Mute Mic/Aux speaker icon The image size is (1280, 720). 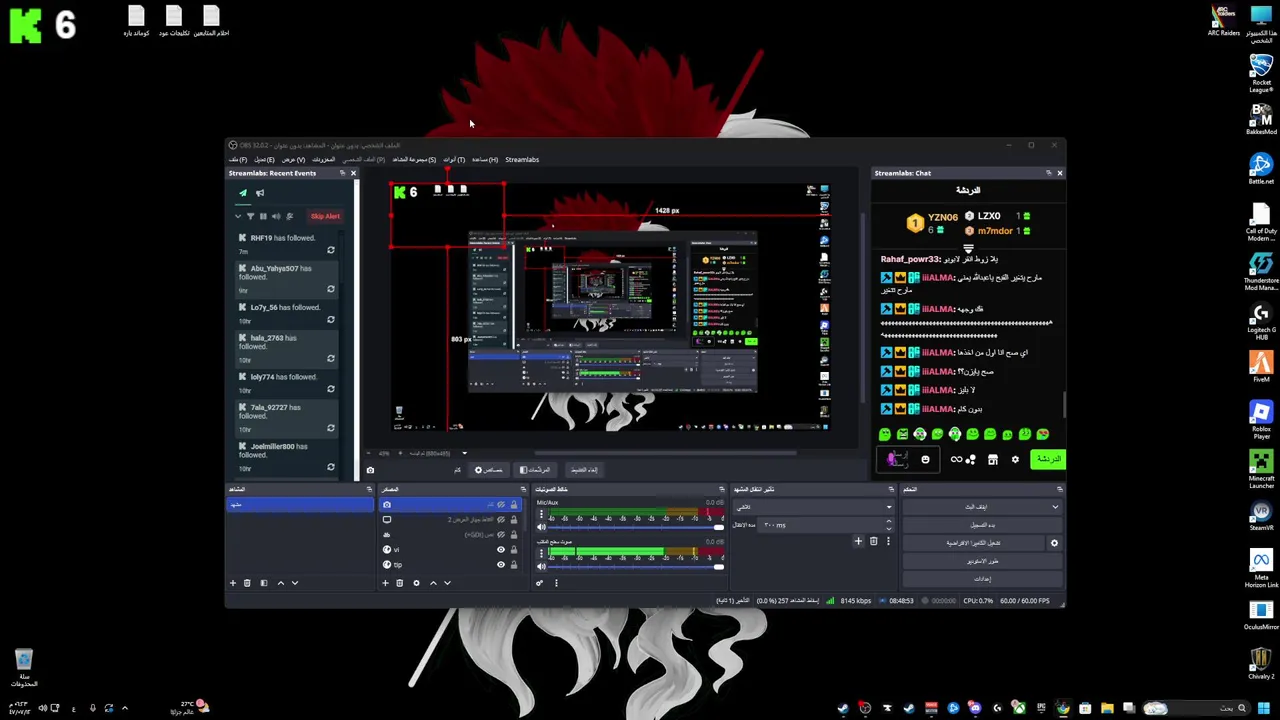pyautogui.click(x=541, y=527)
